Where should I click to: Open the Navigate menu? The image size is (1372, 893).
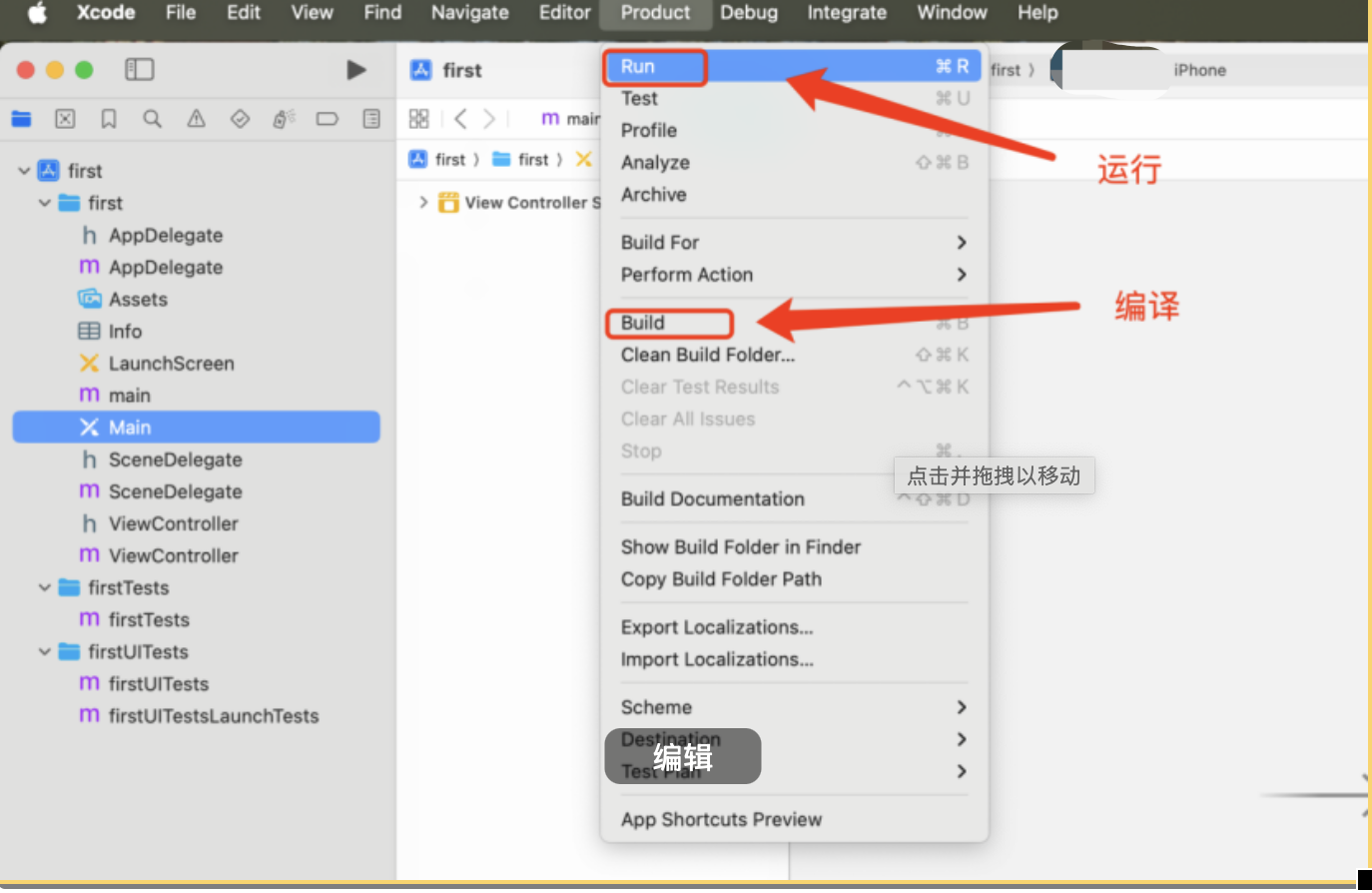470,13
